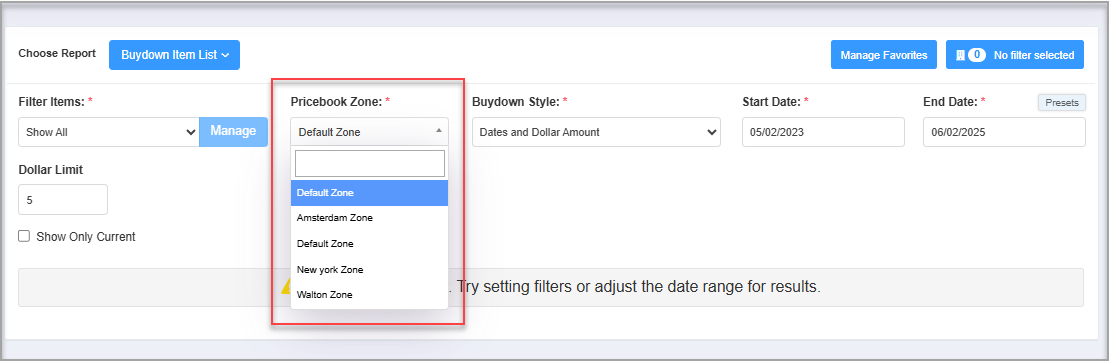1109x361 pixels.
Task: Collapse the Pricebook Zone dropdown arrow
Action: click(x=439, y=131)
